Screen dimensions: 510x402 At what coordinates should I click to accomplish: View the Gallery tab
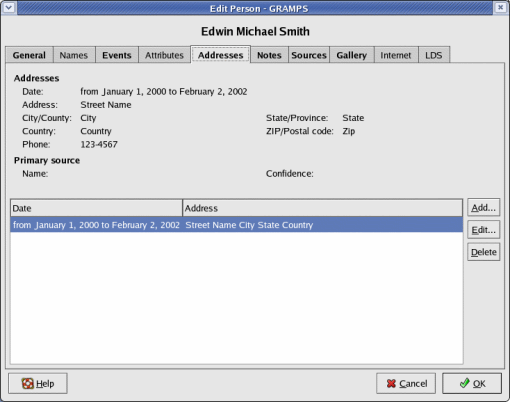pos(352,55)
